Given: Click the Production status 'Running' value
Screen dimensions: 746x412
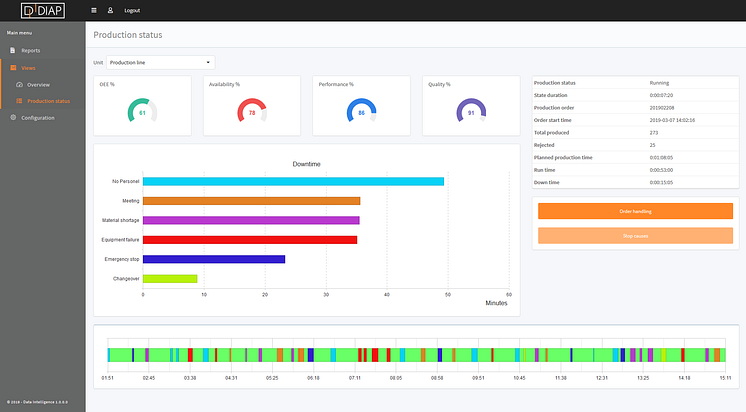Looking at the screenshot, I should (x=659, y=83).
